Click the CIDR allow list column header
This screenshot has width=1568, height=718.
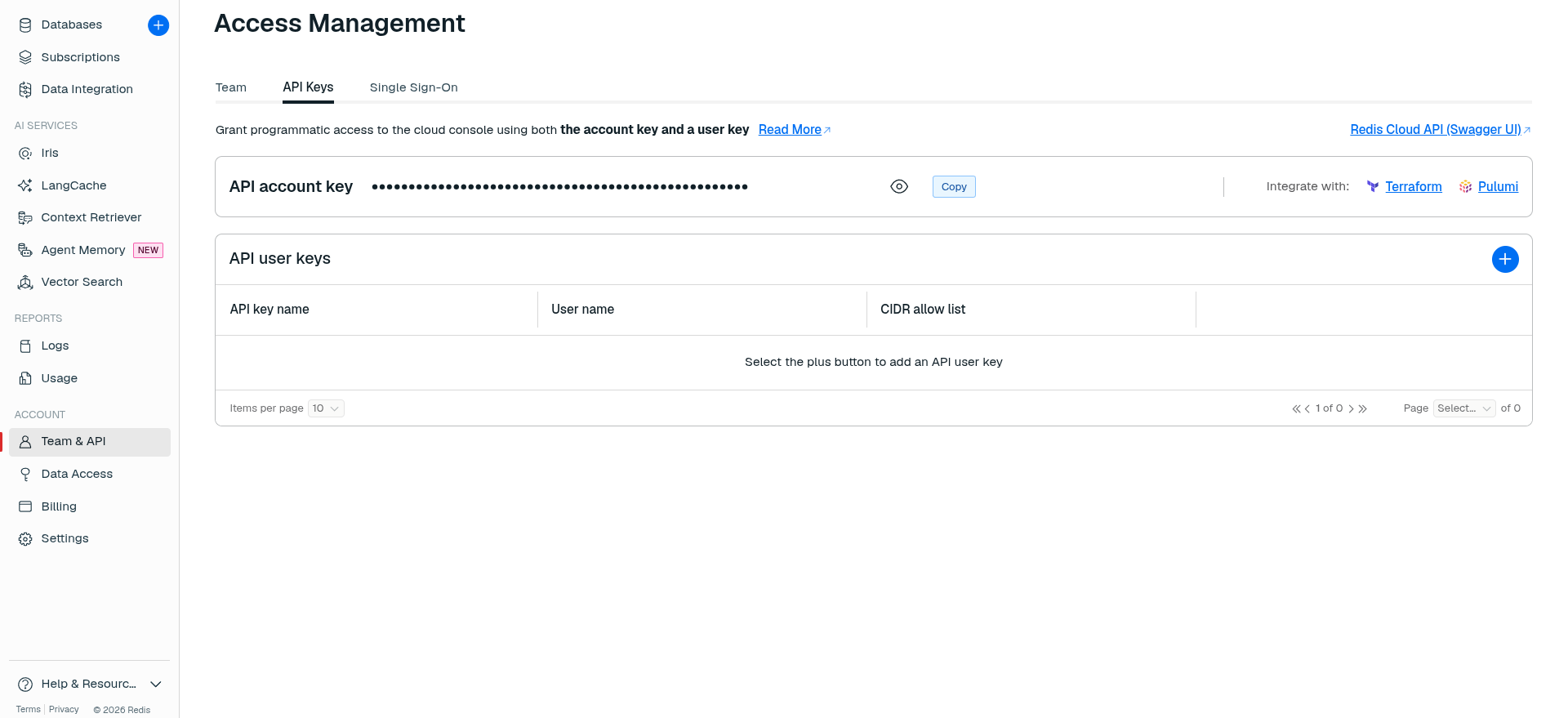tap(923, 310)
